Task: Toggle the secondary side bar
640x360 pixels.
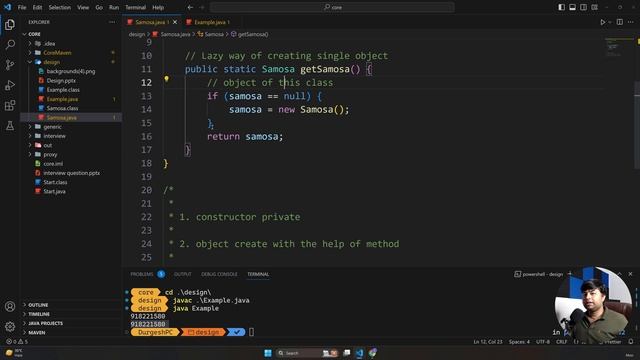Action: click(584, 7)
